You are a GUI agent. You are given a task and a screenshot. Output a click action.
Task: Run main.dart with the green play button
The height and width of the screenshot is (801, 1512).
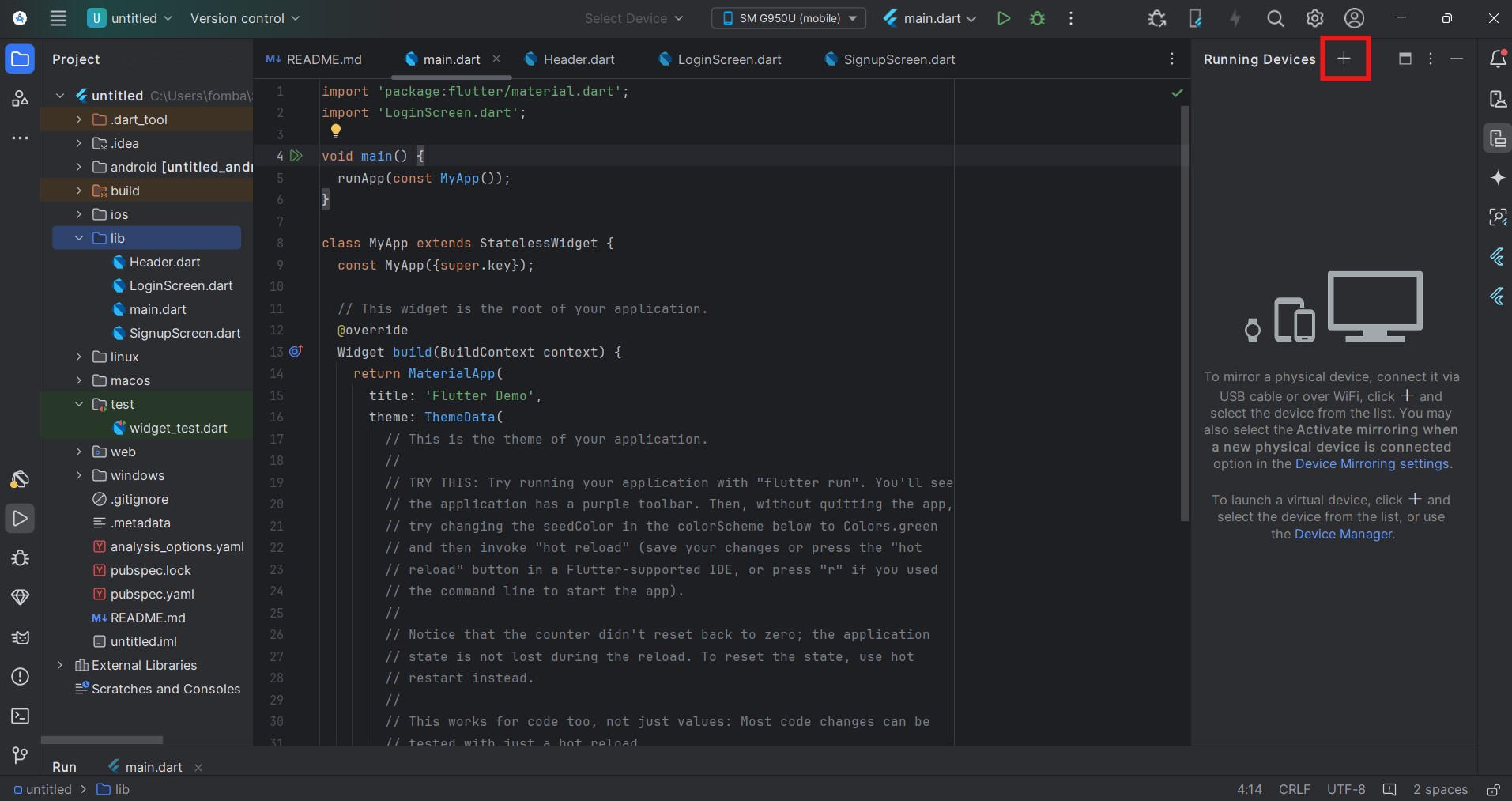(1004, 18)
